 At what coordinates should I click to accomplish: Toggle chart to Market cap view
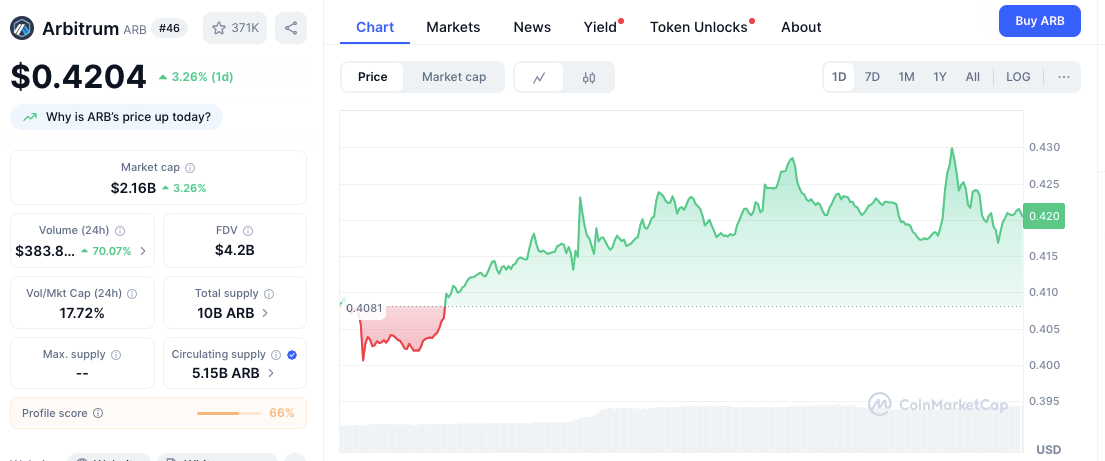coord(454,77)
